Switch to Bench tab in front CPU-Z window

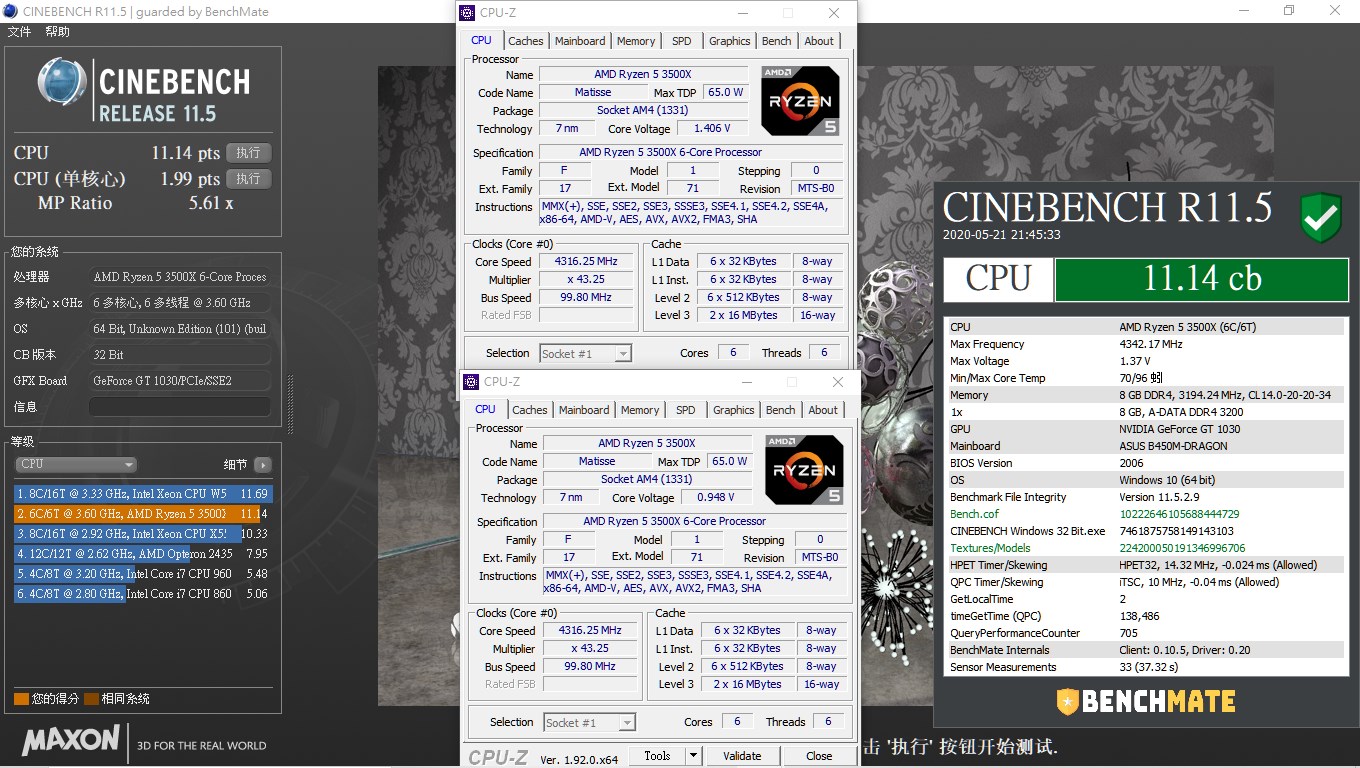pos(780,410)
